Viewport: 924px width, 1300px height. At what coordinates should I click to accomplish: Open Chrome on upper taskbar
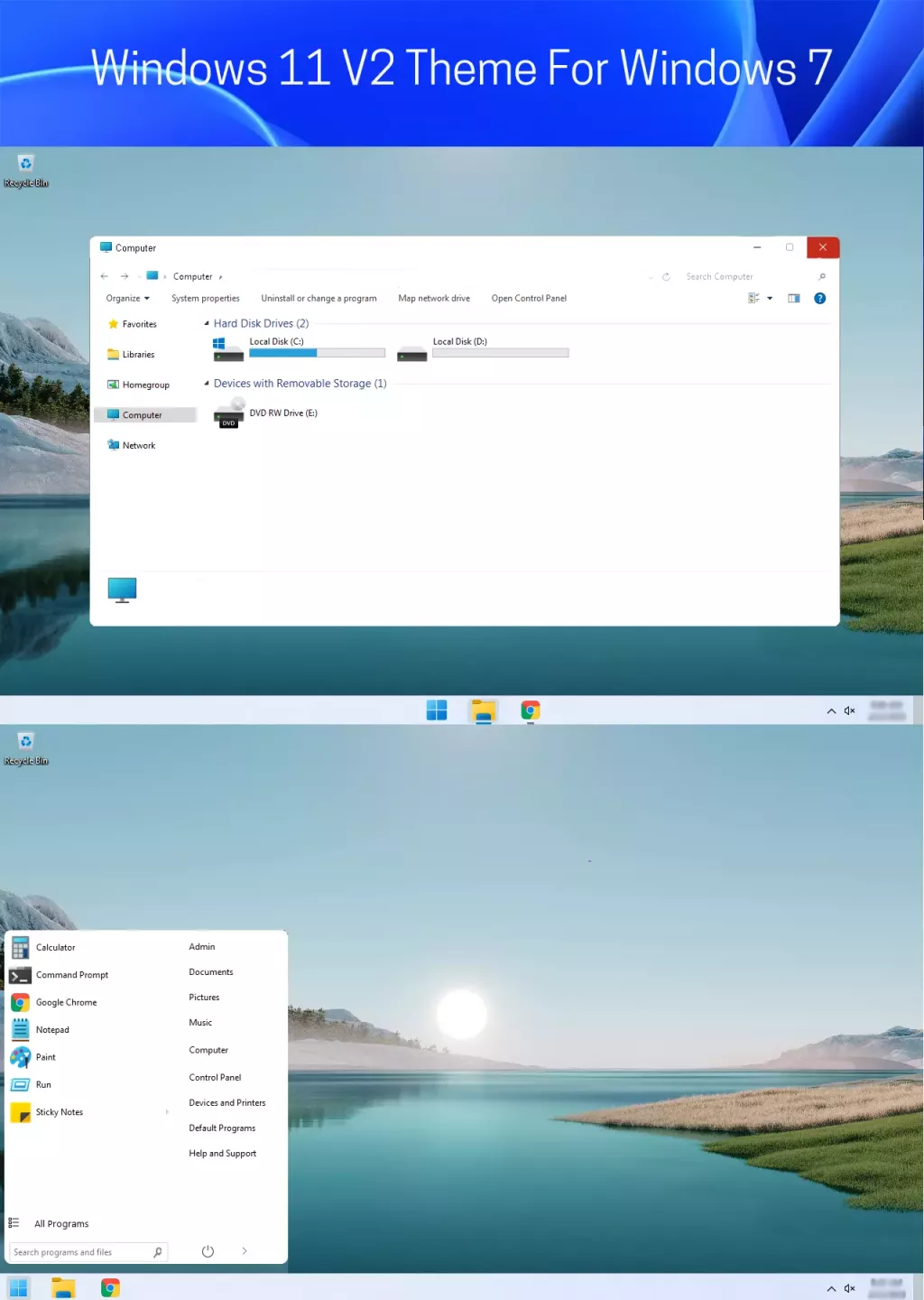pyautogui.click(x=531, y=710)
